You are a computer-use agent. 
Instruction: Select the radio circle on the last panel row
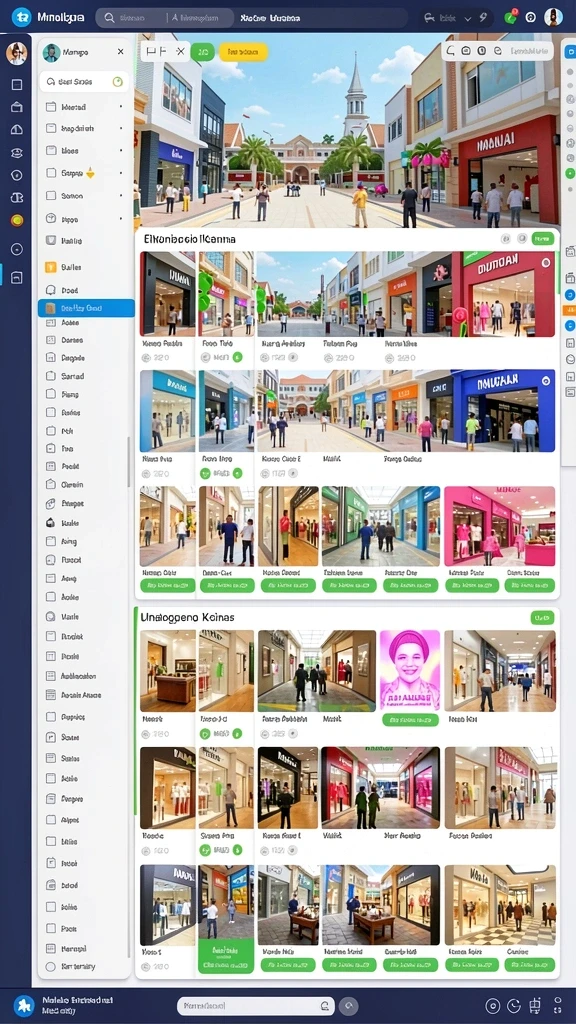click(50, 967)
